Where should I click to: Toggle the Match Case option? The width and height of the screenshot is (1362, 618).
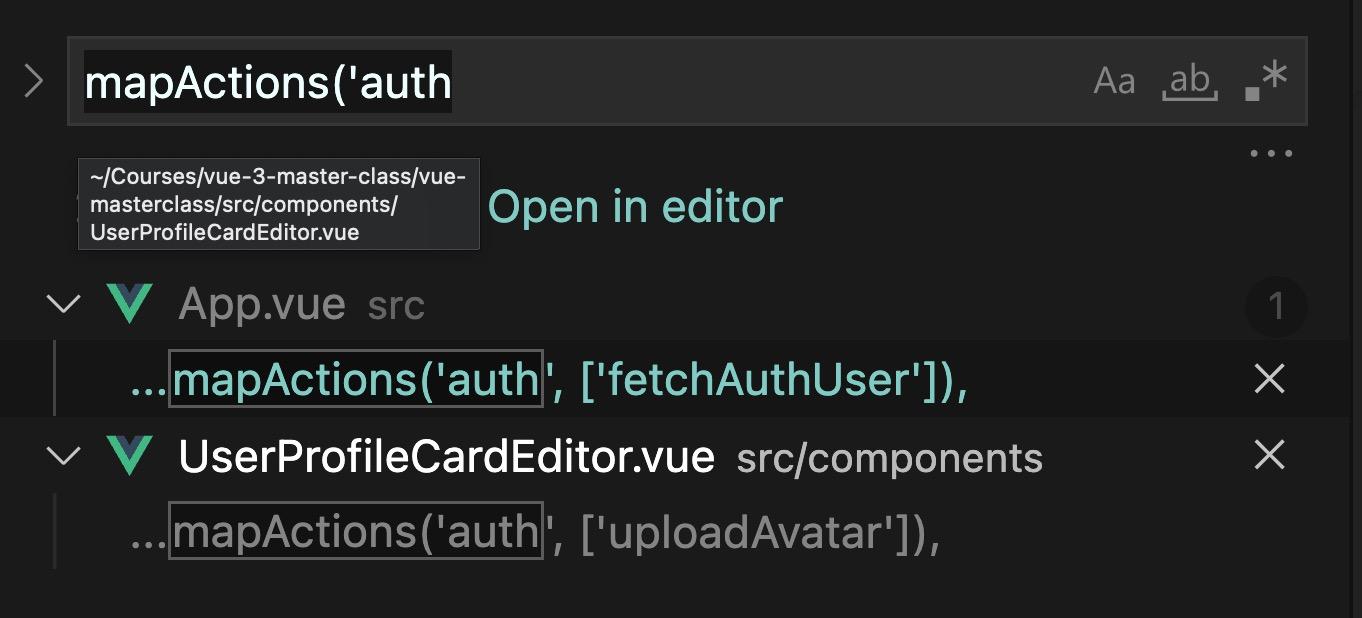point(1114,81)
